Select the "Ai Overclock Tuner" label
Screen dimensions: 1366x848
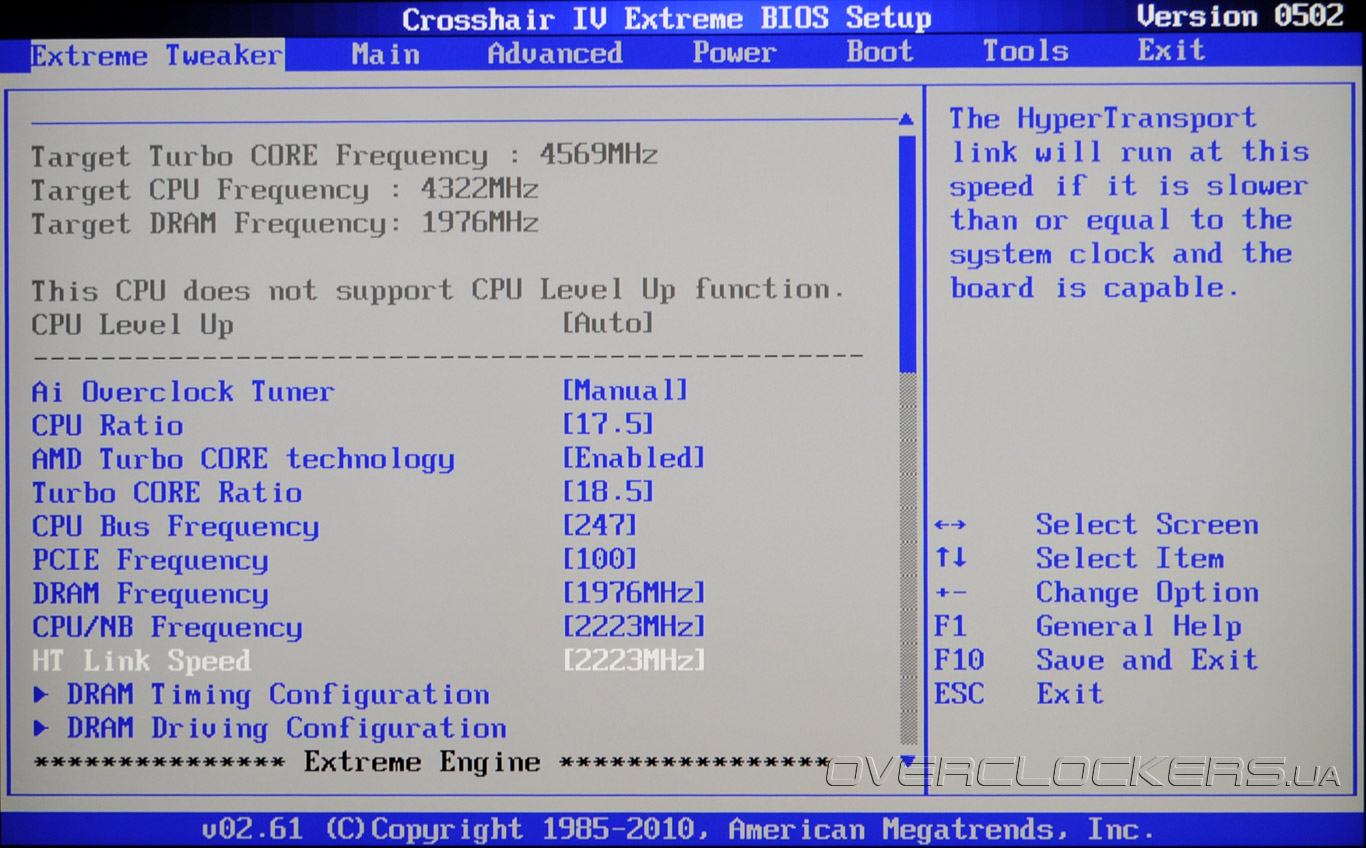[x=183, y=391]
